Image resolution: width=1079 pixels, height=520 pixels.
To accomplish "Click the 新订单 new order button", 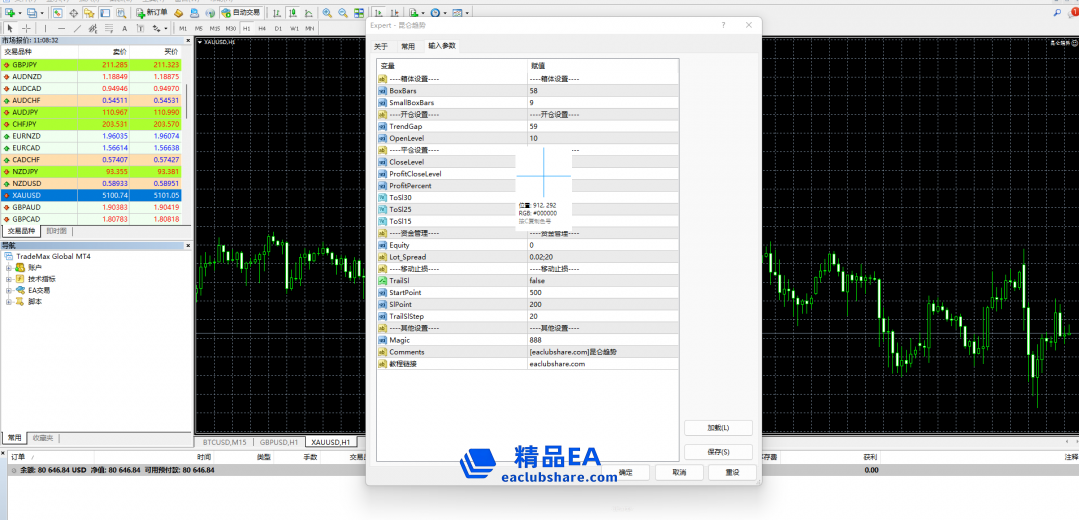I will tap(151, 13).
